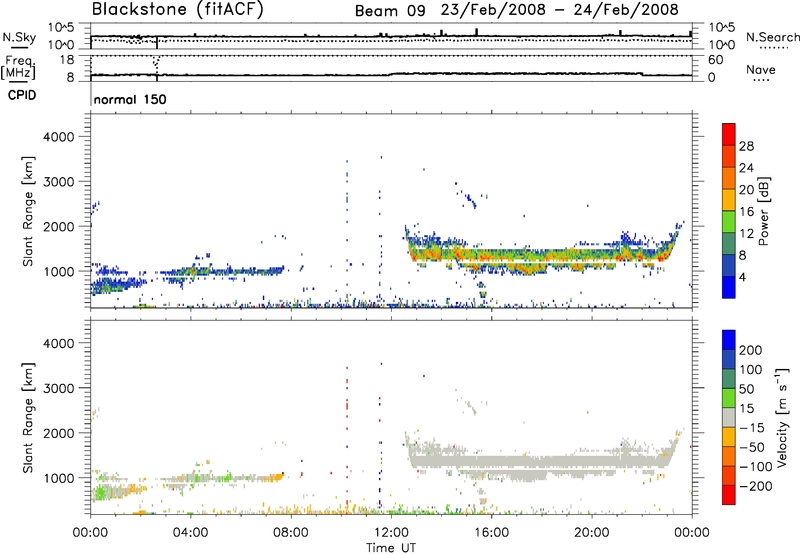The height and width of the screenshot is (554, 800).
Task: Click the "2000" range tick in velocity panel
Action: click(x=59, y=433)
